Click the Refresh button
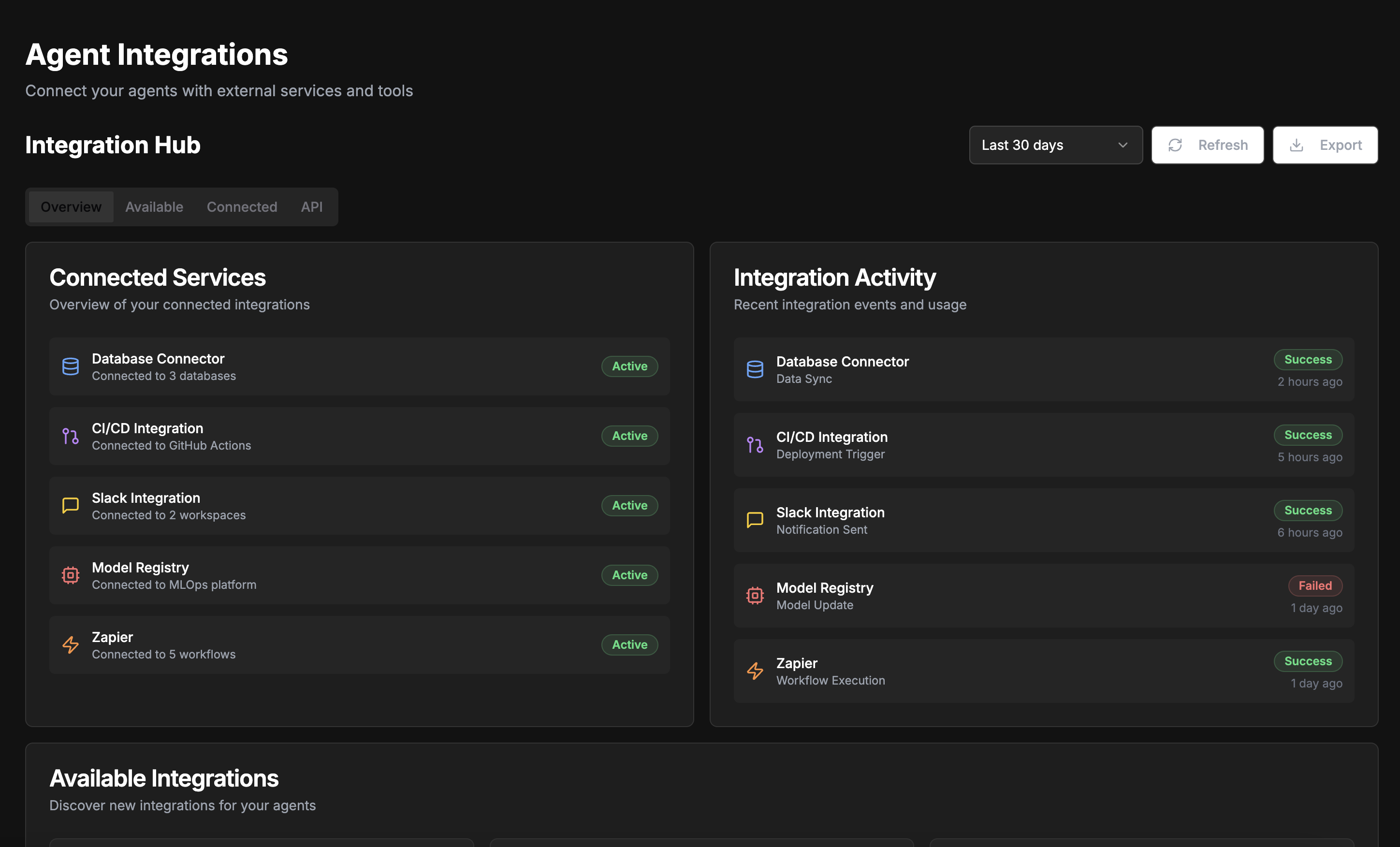The image size is (1400, 847). 1208,145
